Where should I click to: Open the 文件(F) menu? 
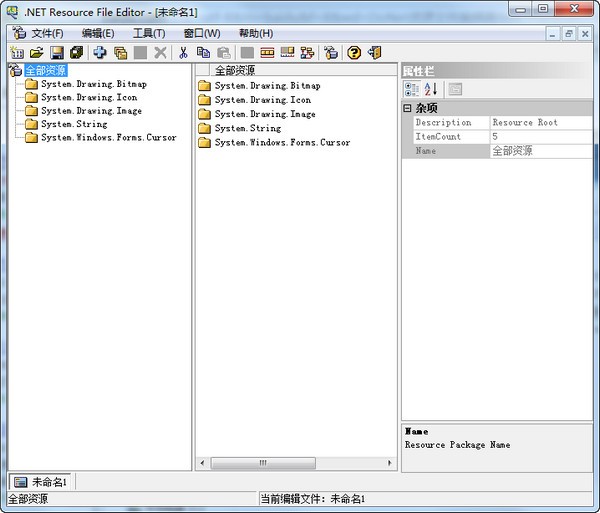coord(47,34)
